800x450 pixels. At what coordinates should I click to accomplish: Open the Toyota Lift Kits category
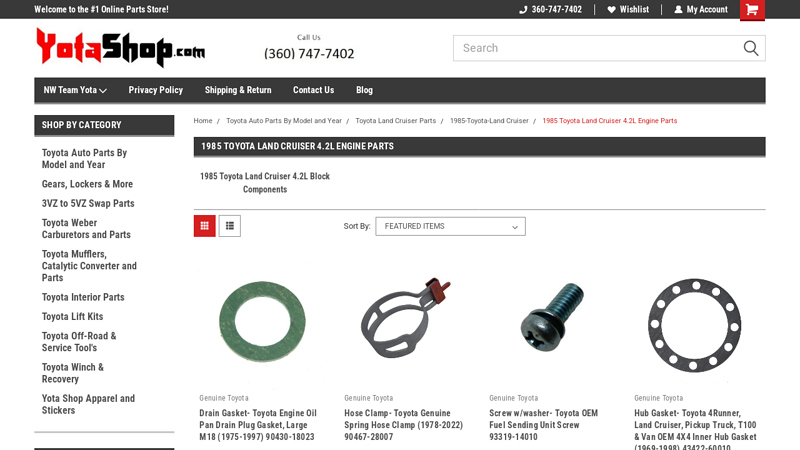(72, 317)
